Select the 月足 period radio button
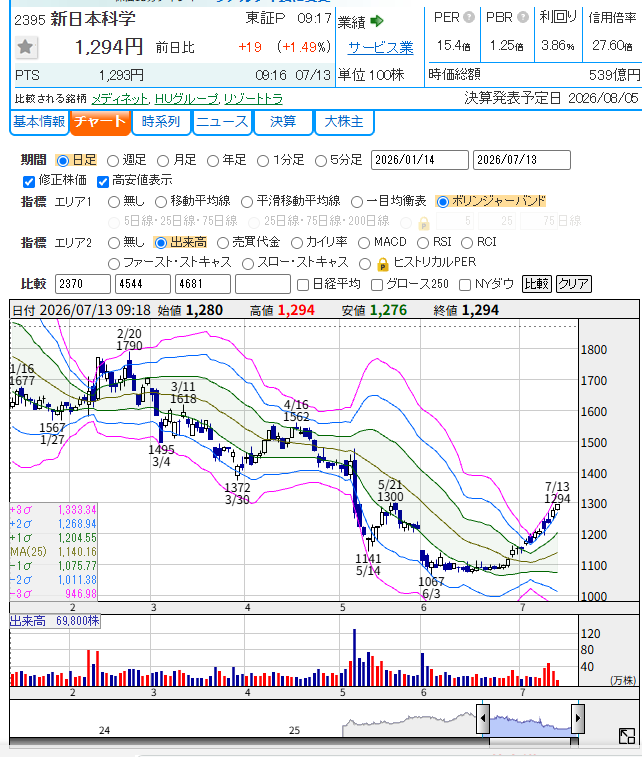 [x=163, y=160]
